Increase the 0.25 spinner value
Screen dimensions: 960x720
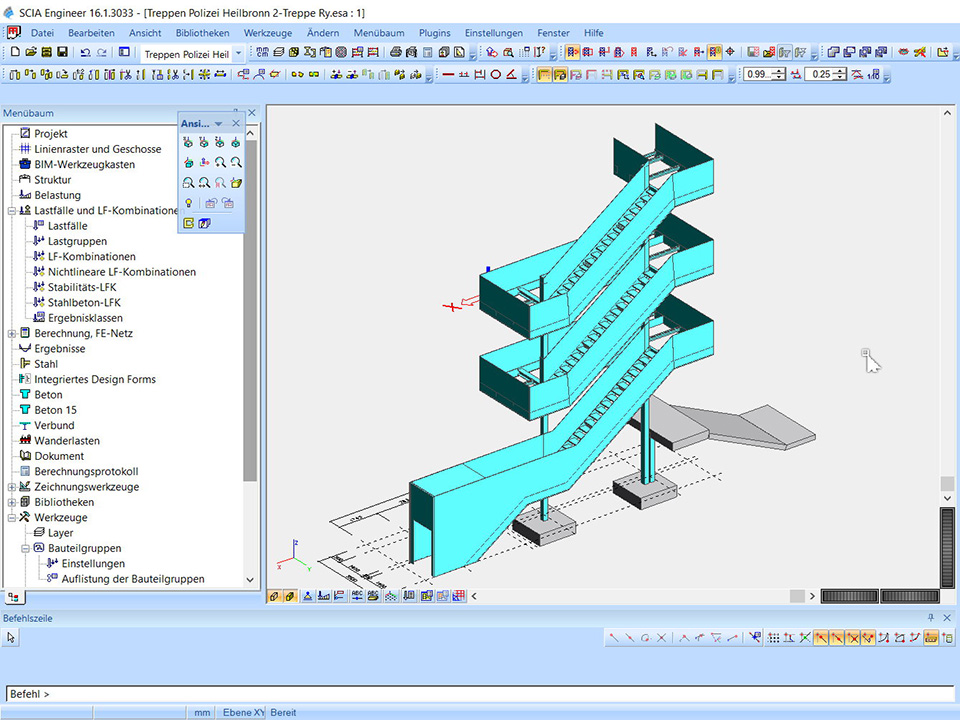pyautogui.click(x=841, y=71)
